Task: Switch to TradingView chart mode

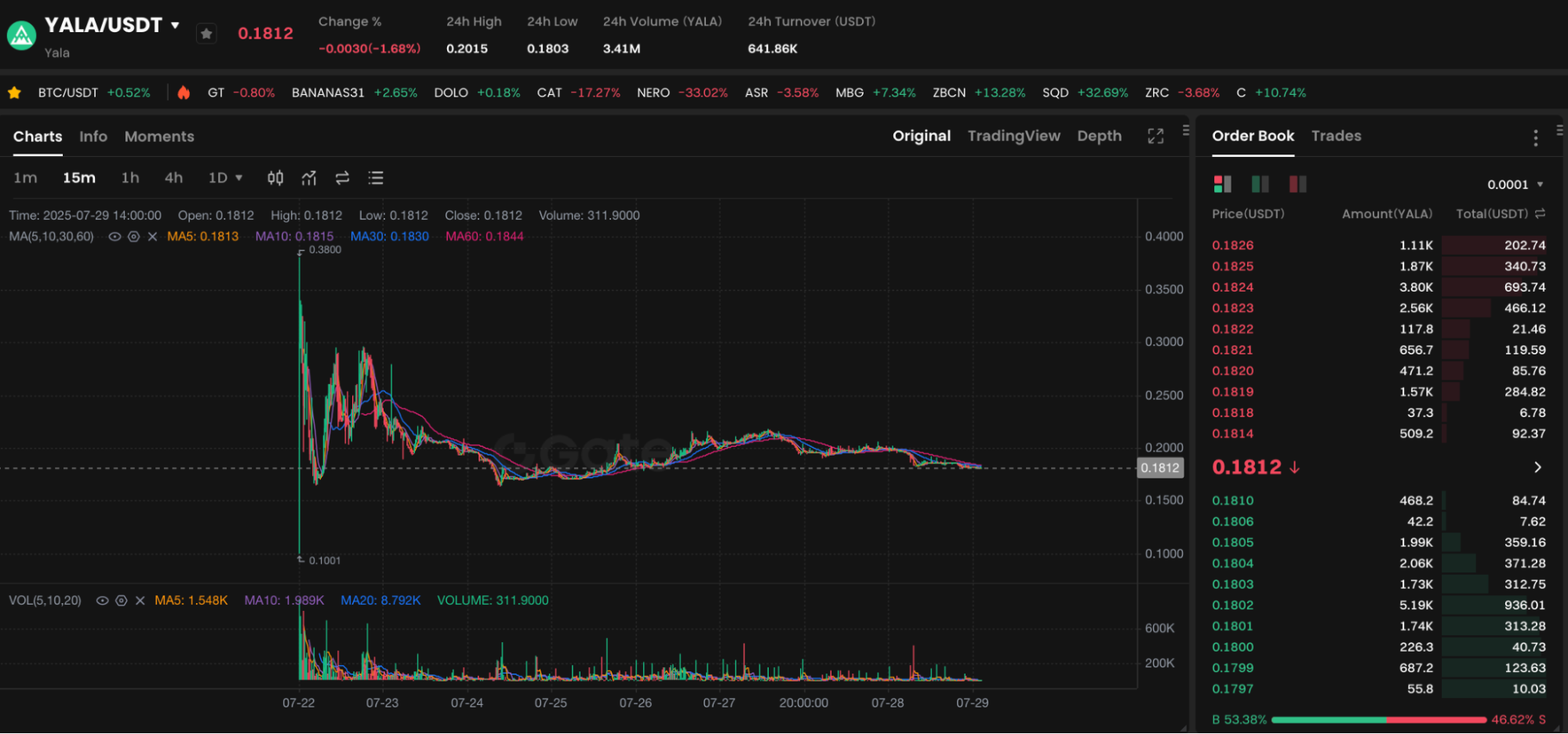Action: pos(1013,136)
